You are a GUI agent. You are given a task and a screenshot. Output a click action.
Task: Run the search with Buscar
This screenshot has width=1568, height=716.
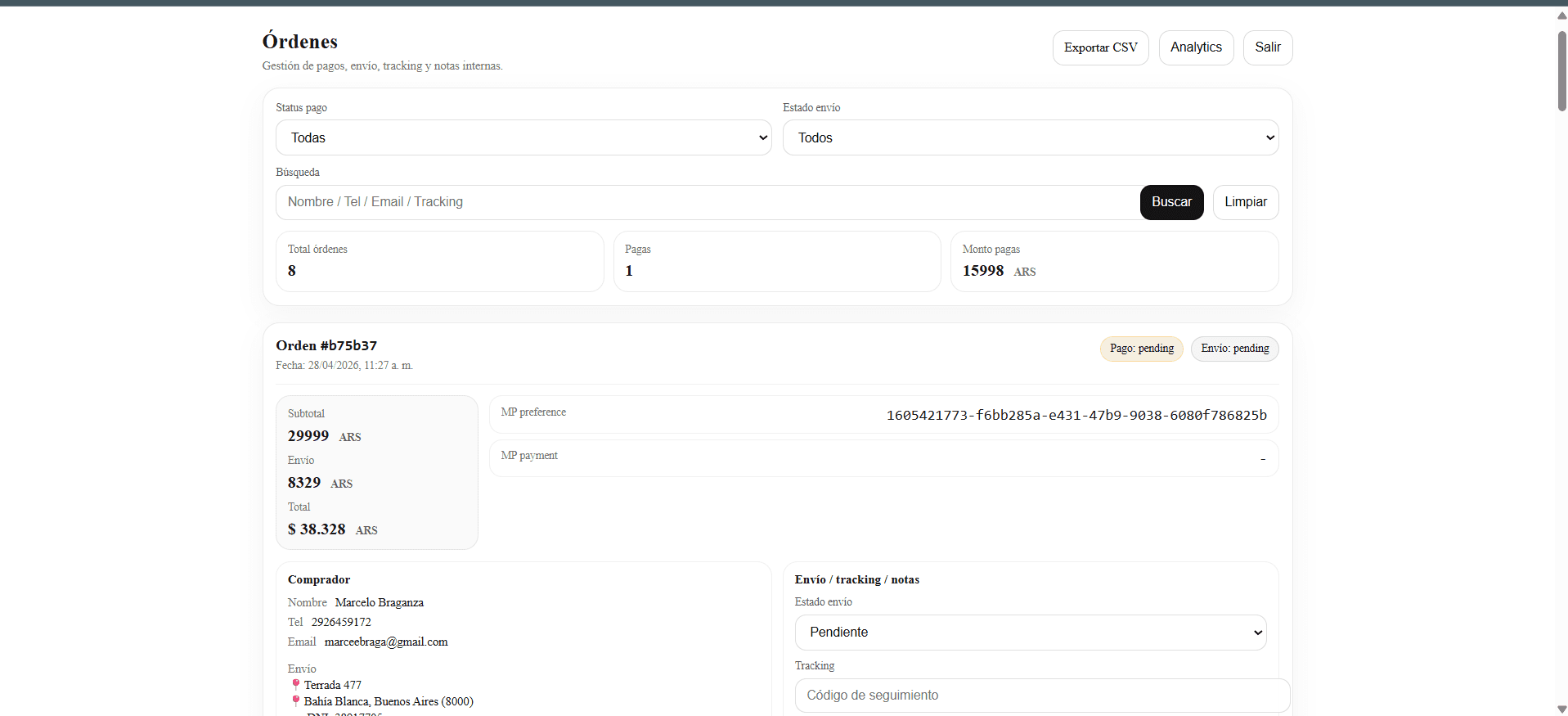pos(1171,202)
